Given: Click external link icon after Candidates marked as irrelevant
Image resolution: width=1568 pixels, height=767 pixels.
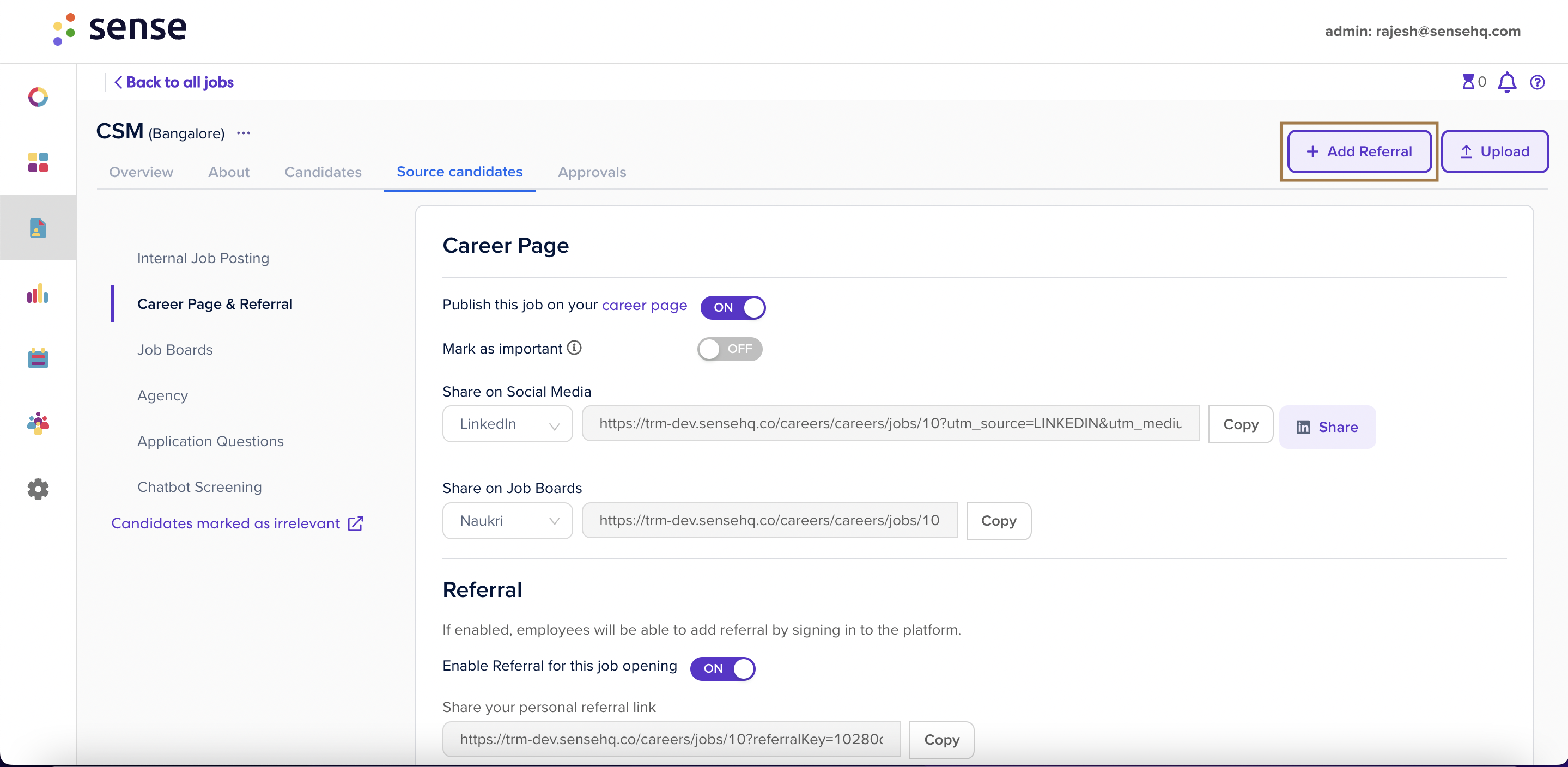Looking at the screenshot, I should 355,523.
